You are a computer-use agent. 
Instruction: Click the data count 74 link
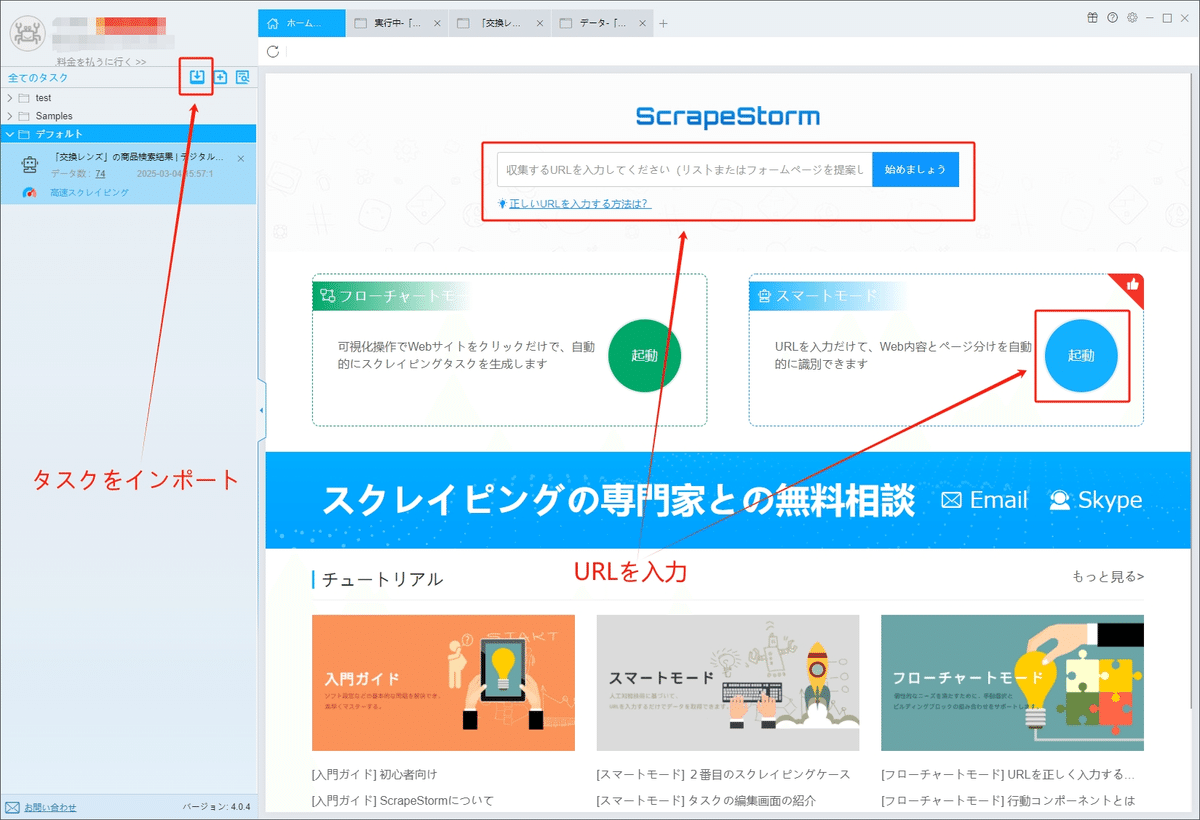tap(100, 173)
